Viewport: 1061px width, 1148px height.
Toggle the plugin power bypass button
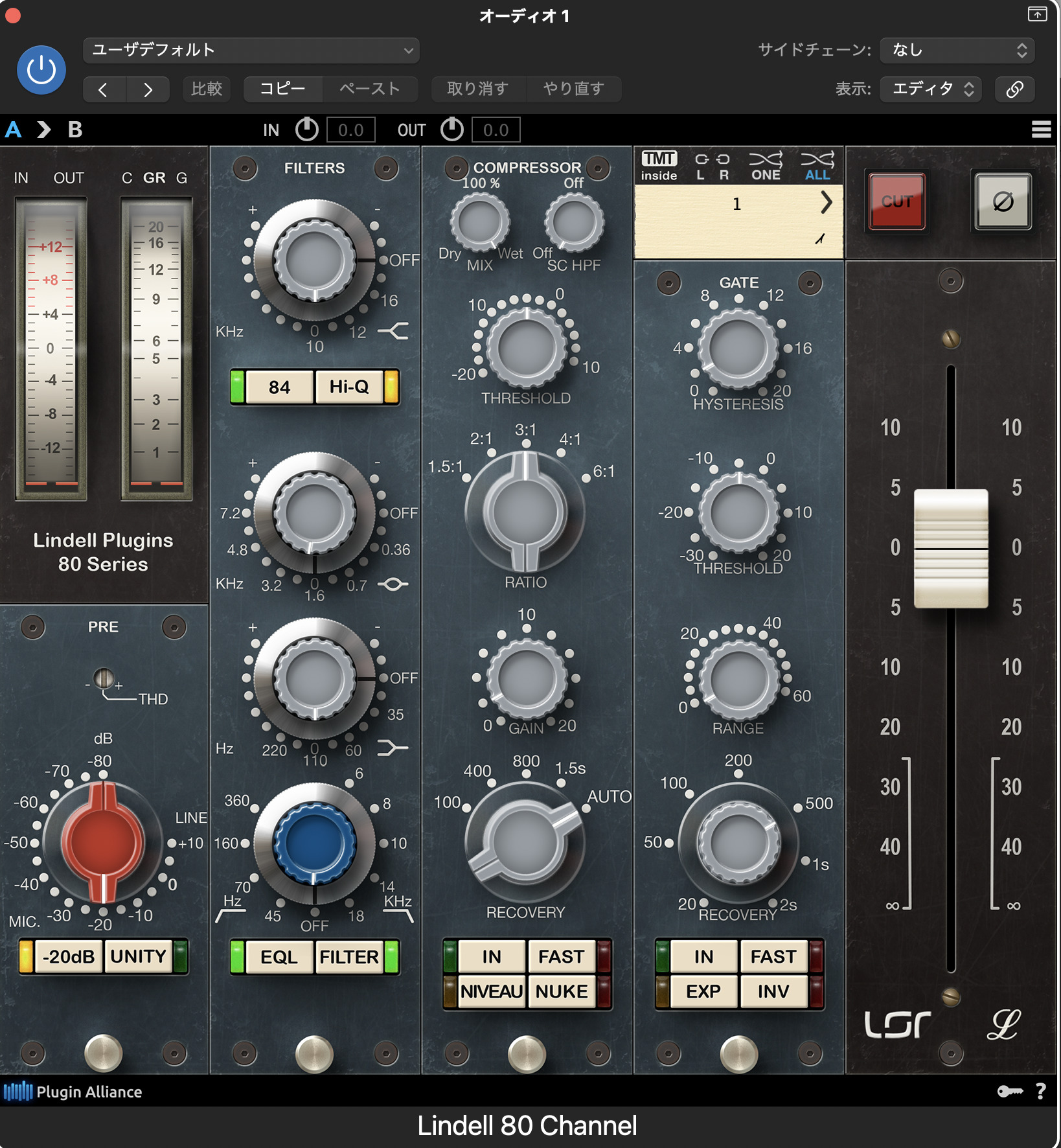pyautogui.click(x=41, y=70)
